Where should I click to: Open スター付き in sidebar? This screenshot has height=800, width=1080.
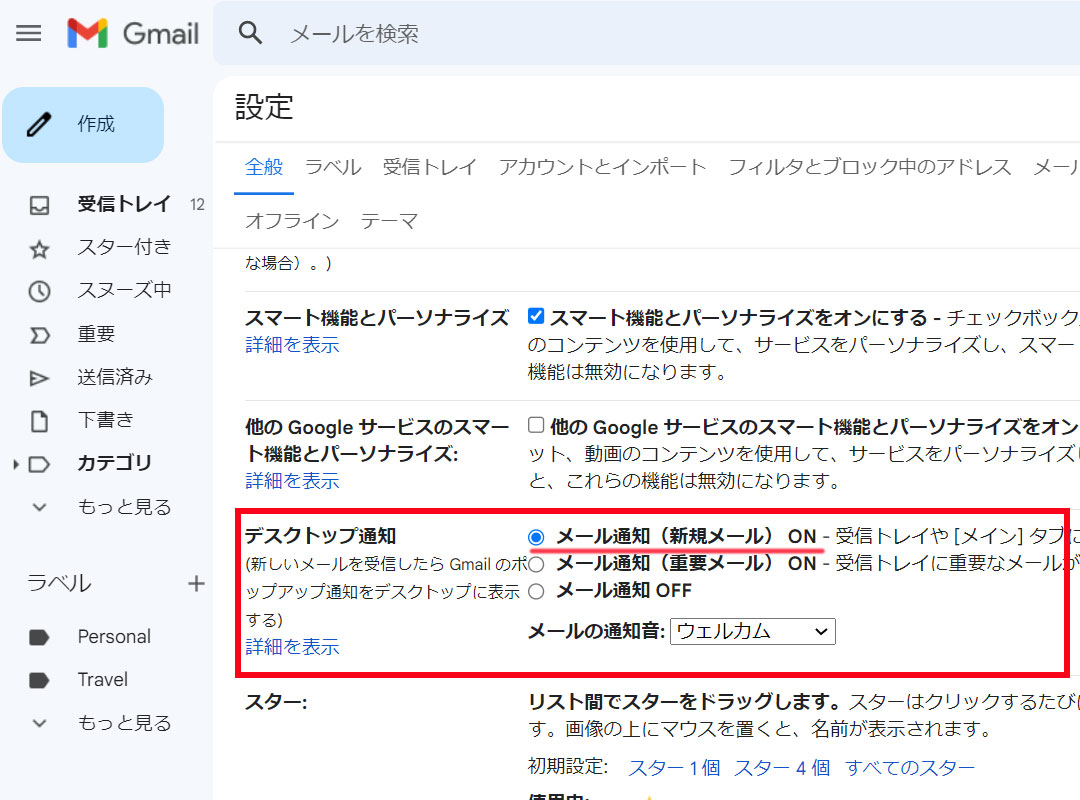click(124, 247)
